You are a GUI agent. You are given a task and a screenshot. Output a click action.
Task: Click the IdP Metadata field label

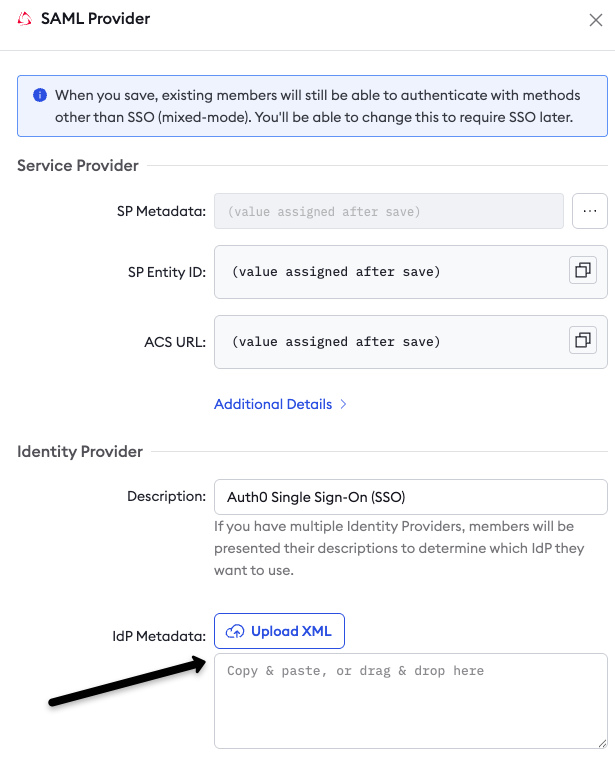(x=159, y=636)
